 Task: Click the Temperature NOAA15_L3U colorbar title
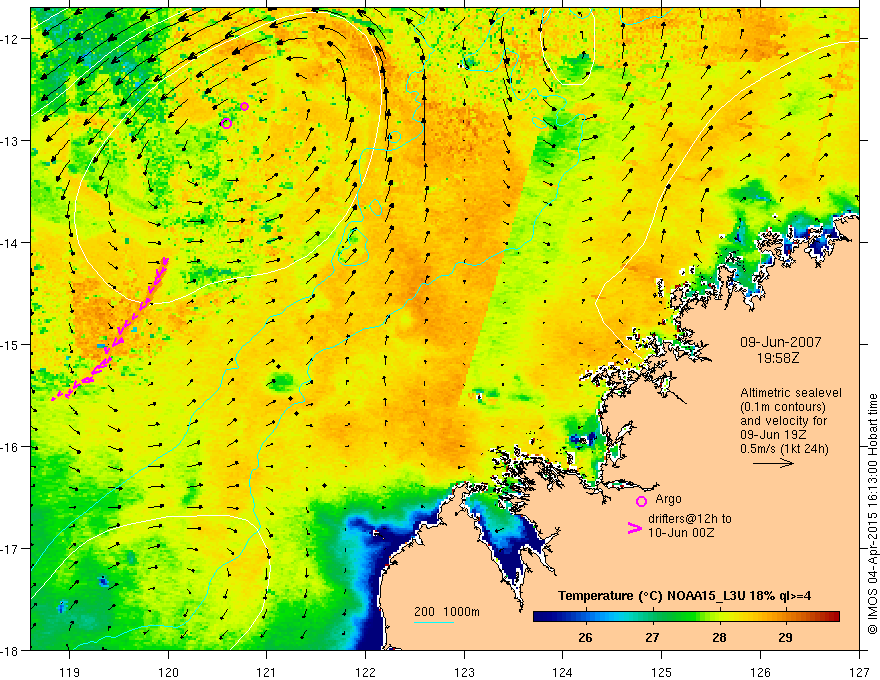pos(684,596)
